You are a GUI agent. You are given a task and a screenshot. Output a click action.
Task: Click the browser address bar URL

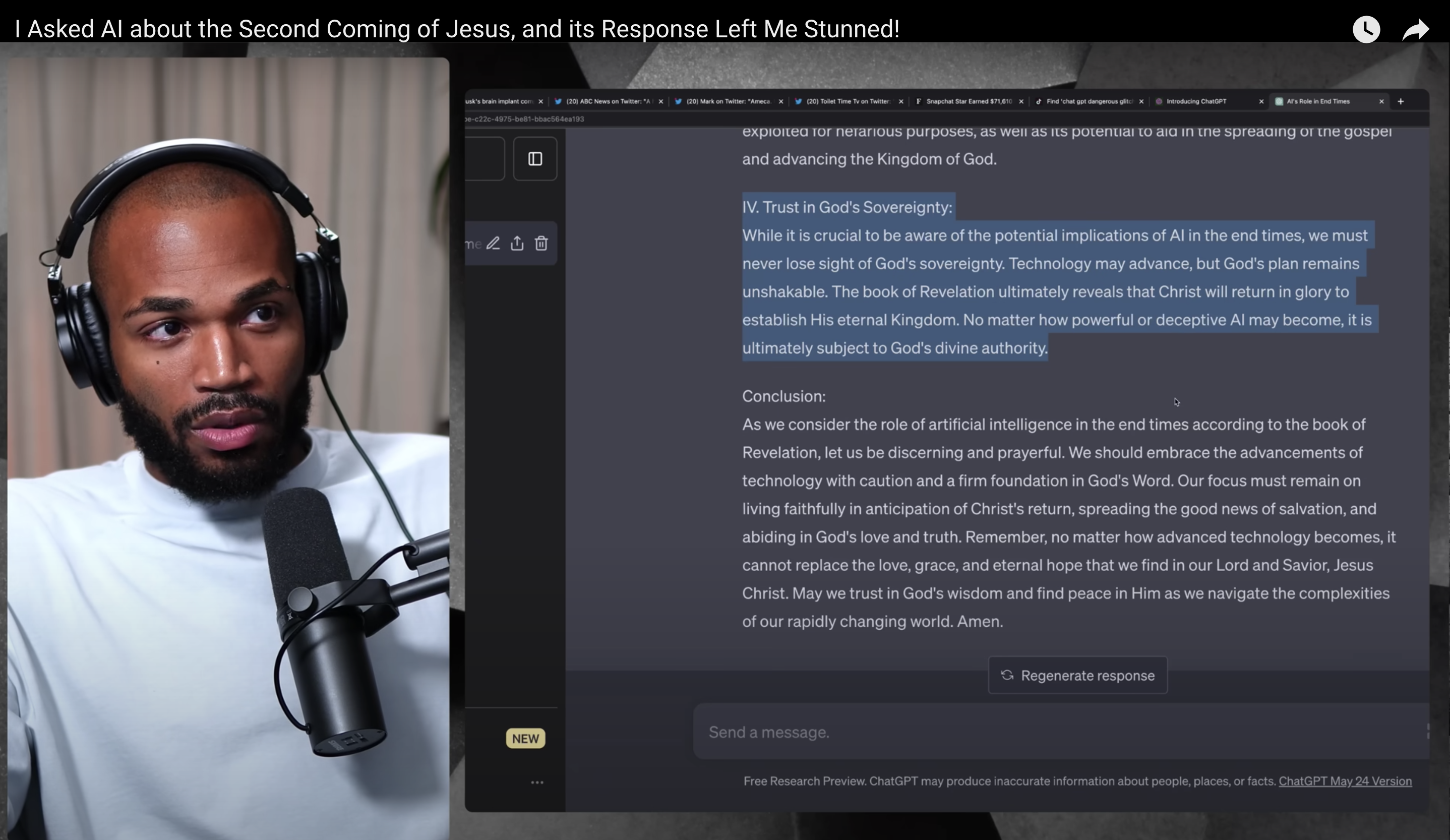pyautogui.click(x=525, y=119)
